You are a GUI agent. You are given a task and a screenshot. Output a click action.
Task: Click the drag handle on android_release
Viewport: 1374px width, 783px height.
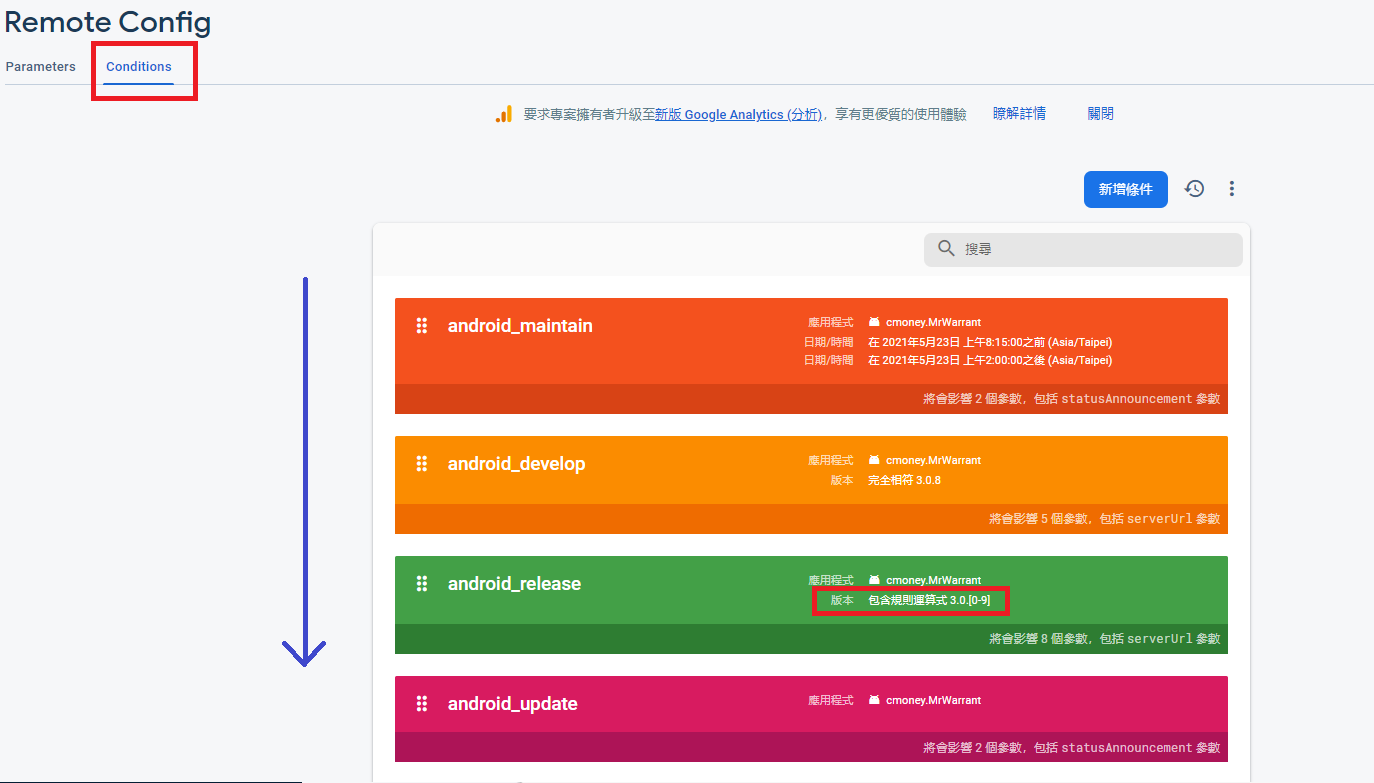pyautogui.click(x=422, y=583)
